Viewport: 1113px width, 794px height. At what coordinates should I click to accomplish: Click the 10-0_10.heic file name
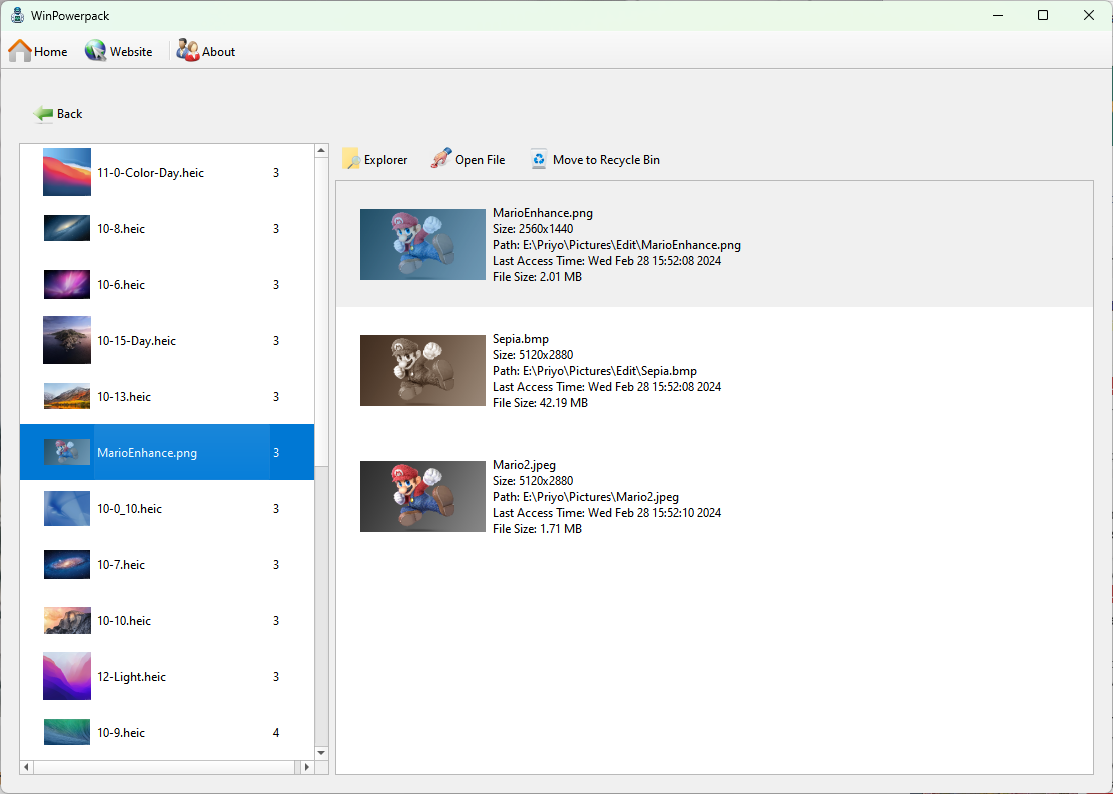click(x=129, y=509)
